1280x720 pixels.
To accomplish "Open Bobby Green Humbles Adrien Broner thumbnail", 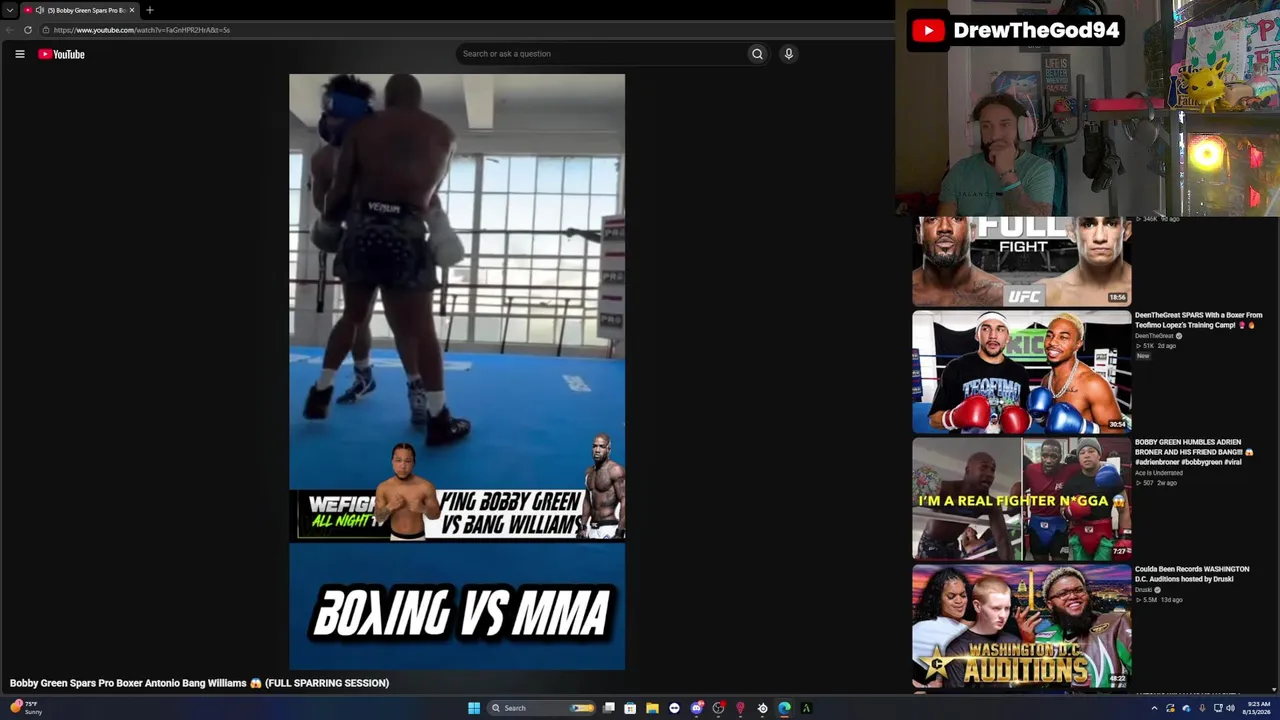I will click(x=1021, y=499).
